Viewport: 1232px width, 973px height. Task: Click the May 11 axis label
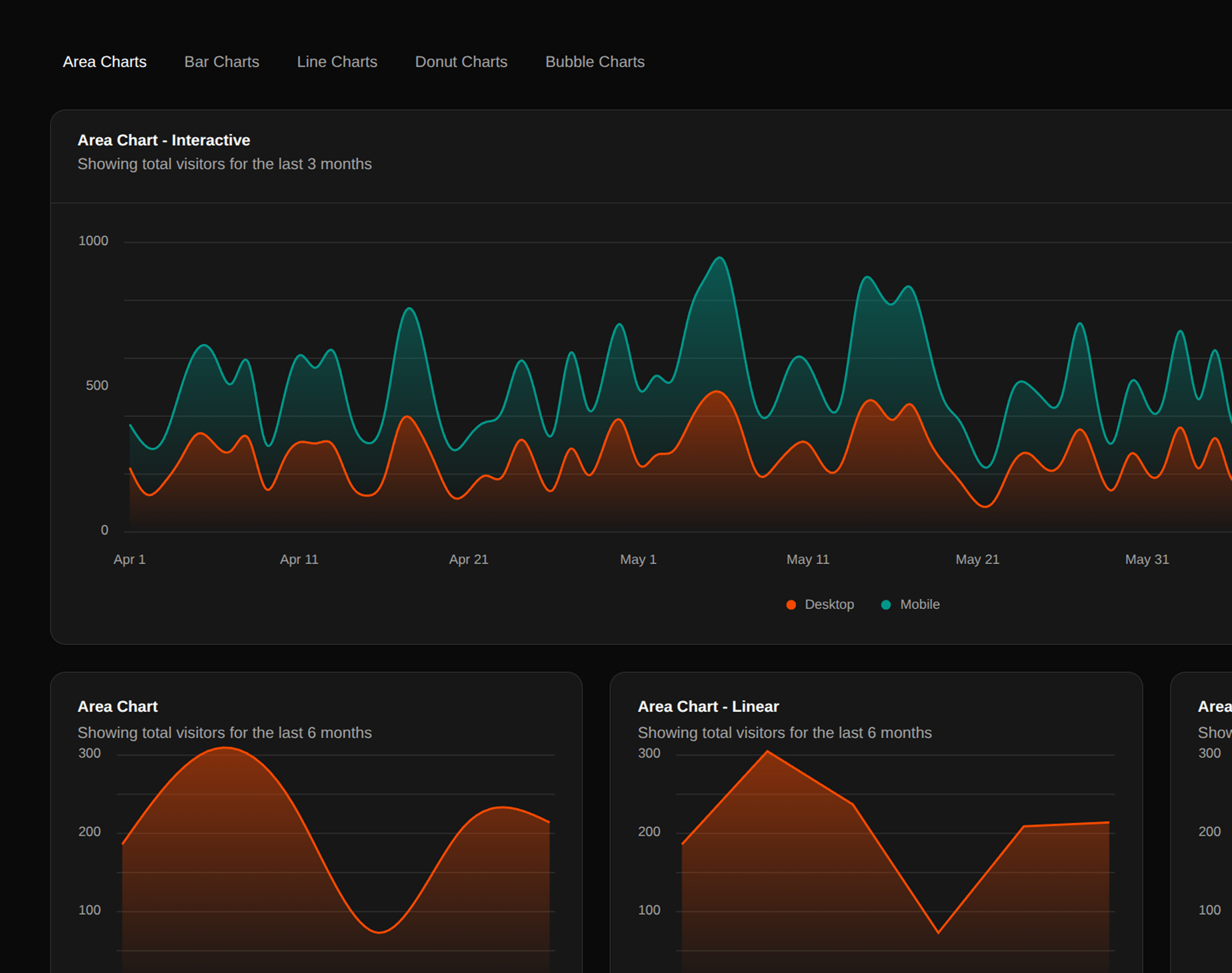(x=807, y=560)
